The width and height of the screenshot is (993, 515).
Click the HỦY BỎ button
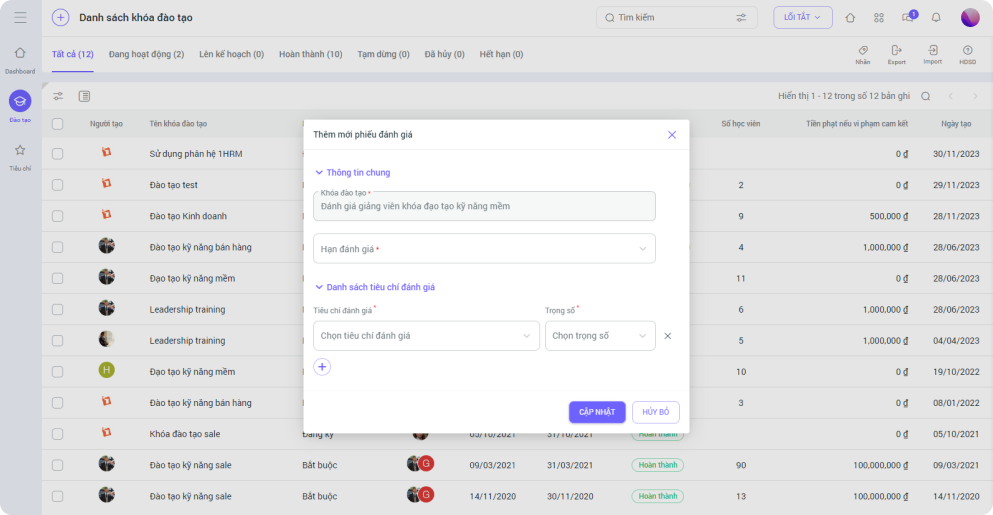coord(655,412)
